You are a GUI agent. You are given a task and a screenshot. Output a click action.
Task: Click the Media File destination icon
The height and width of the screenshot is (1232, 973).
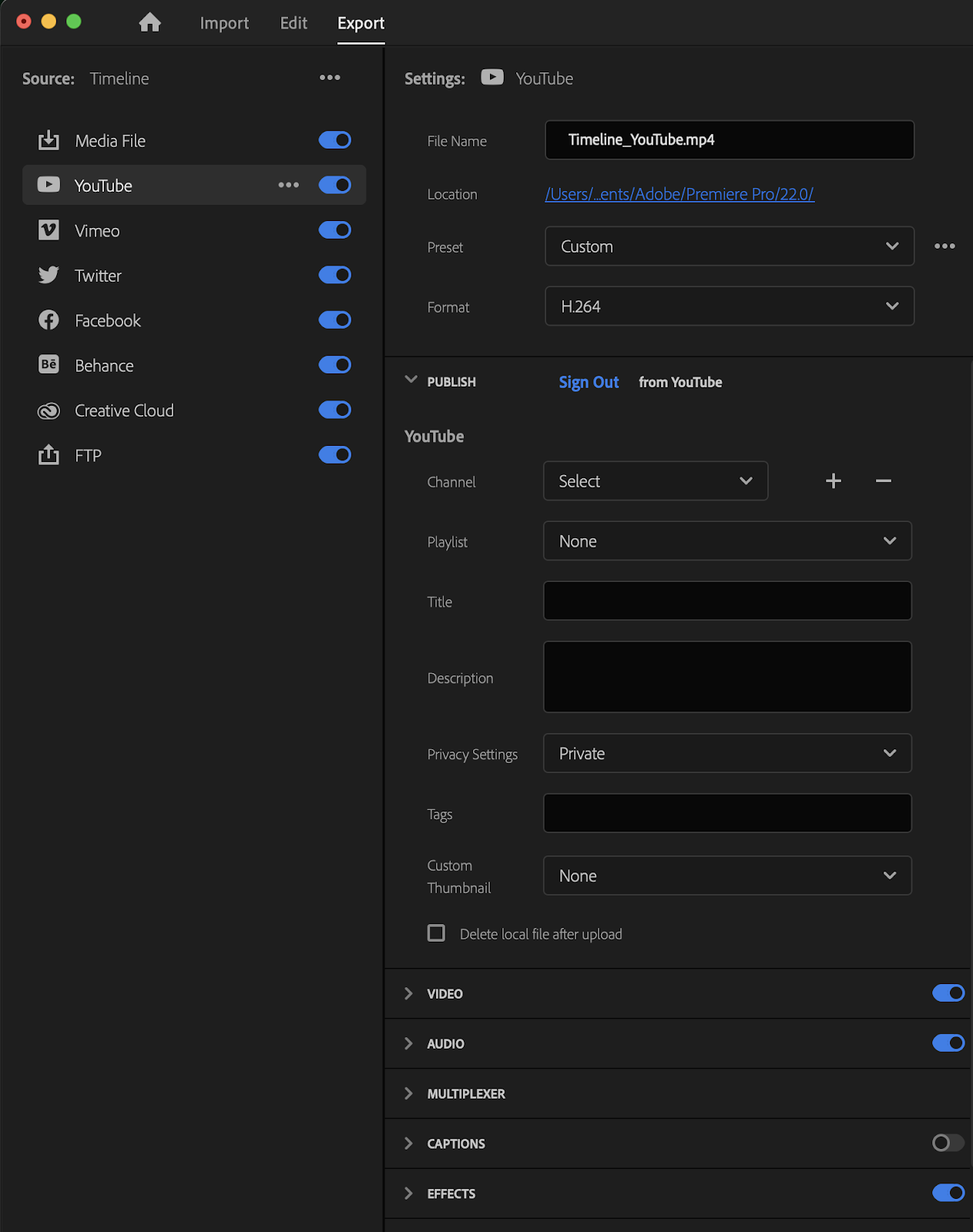[x=49, y=140]
